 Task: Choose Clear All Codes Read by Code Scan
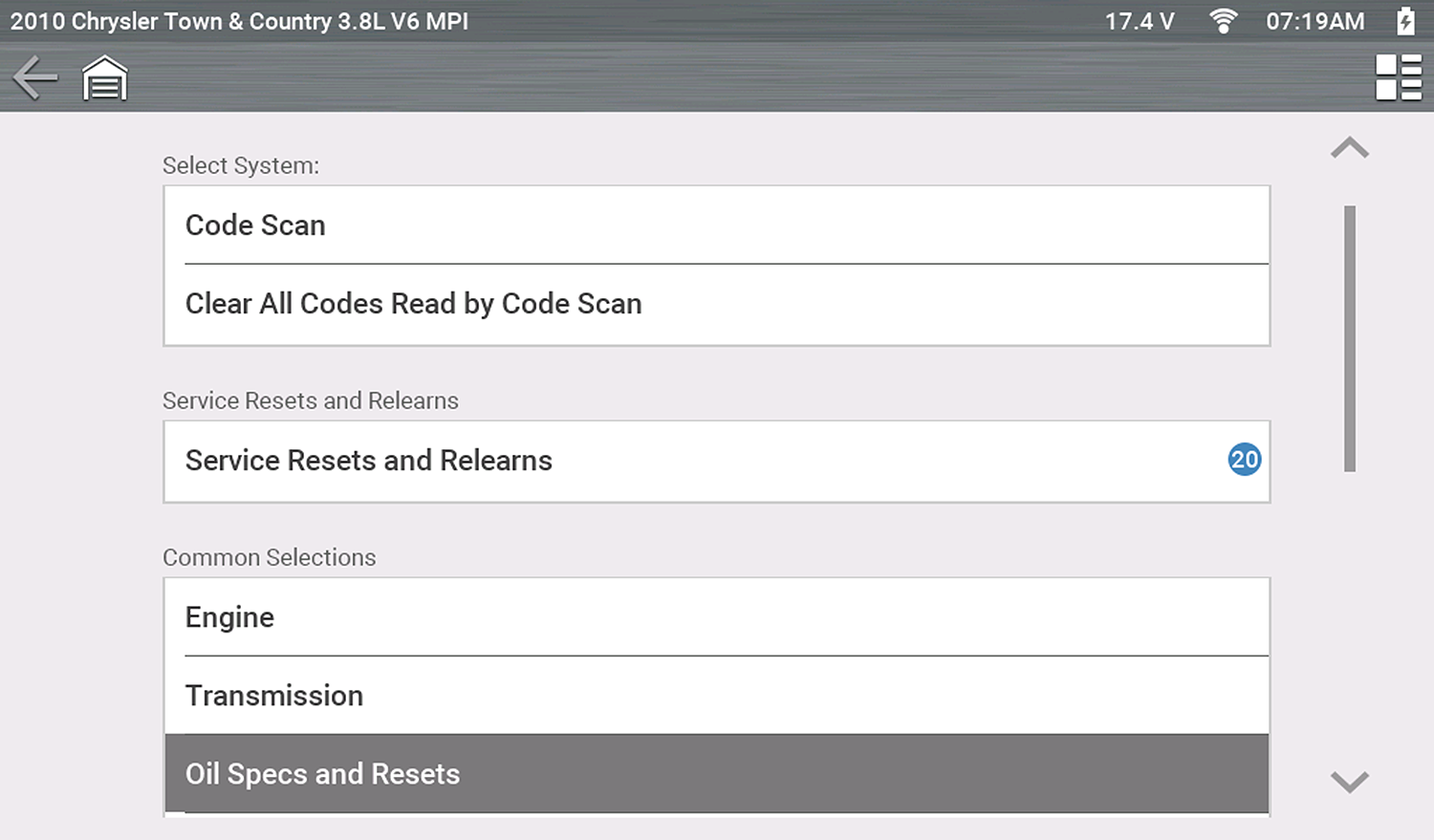pos(715,304)
